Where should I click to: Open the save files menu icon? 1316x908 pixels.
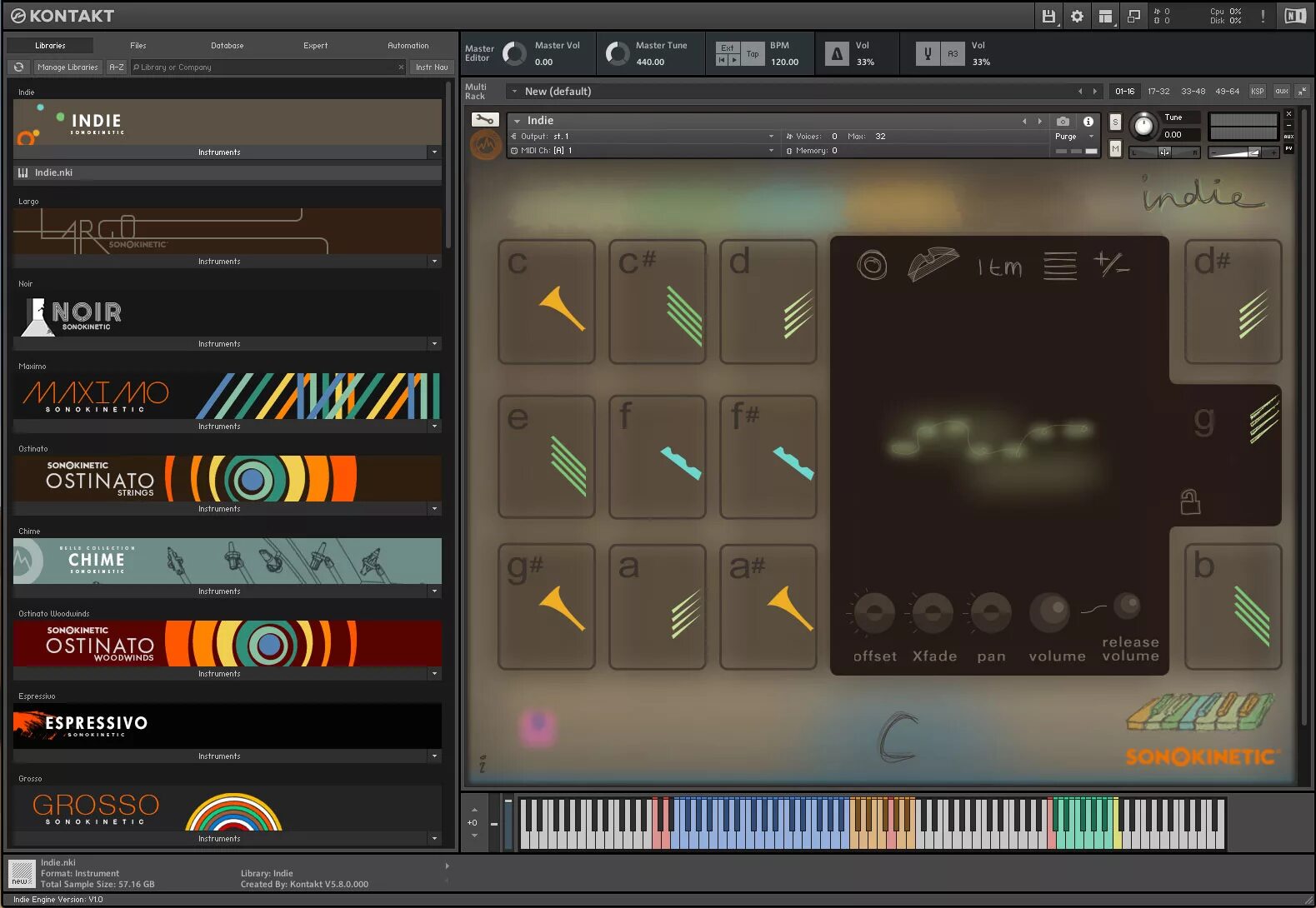click(1048, 16)
